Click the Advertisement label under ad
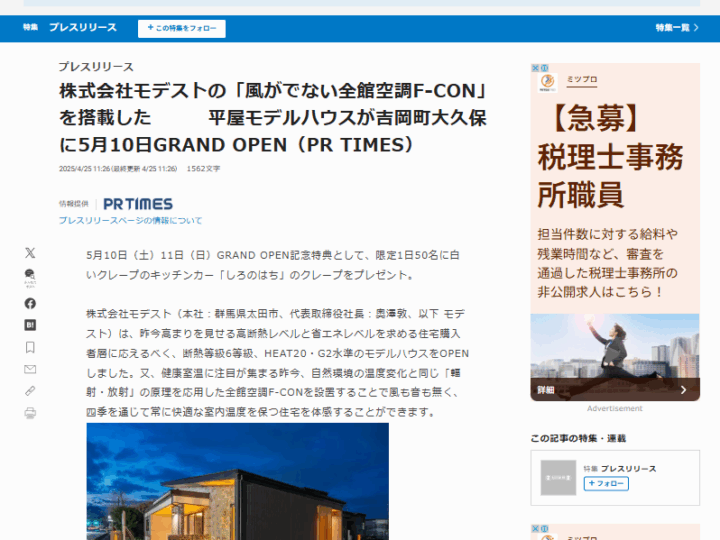 pyautogui.click(x=615, y=409)
